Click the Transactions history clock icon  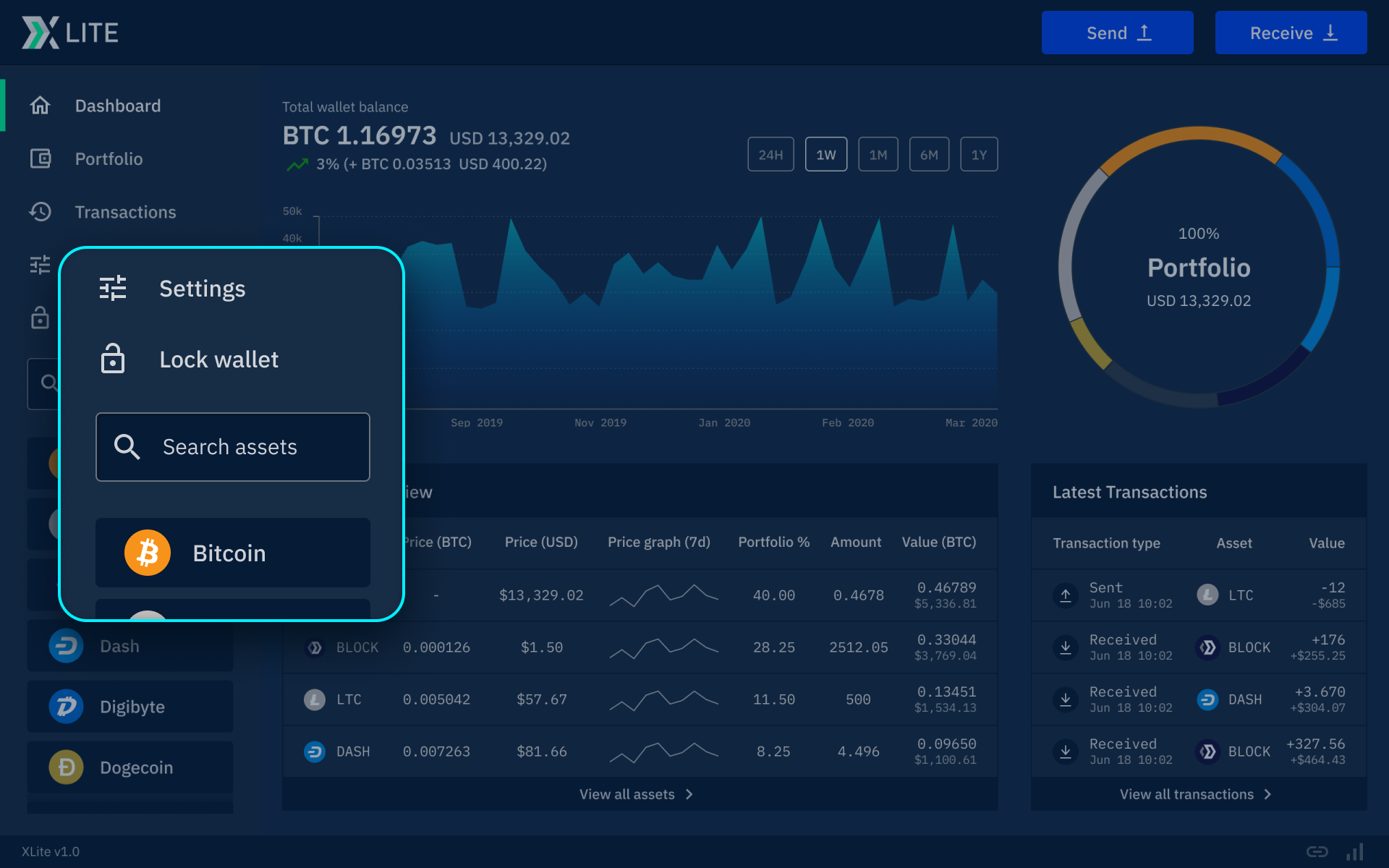[40, 212]
